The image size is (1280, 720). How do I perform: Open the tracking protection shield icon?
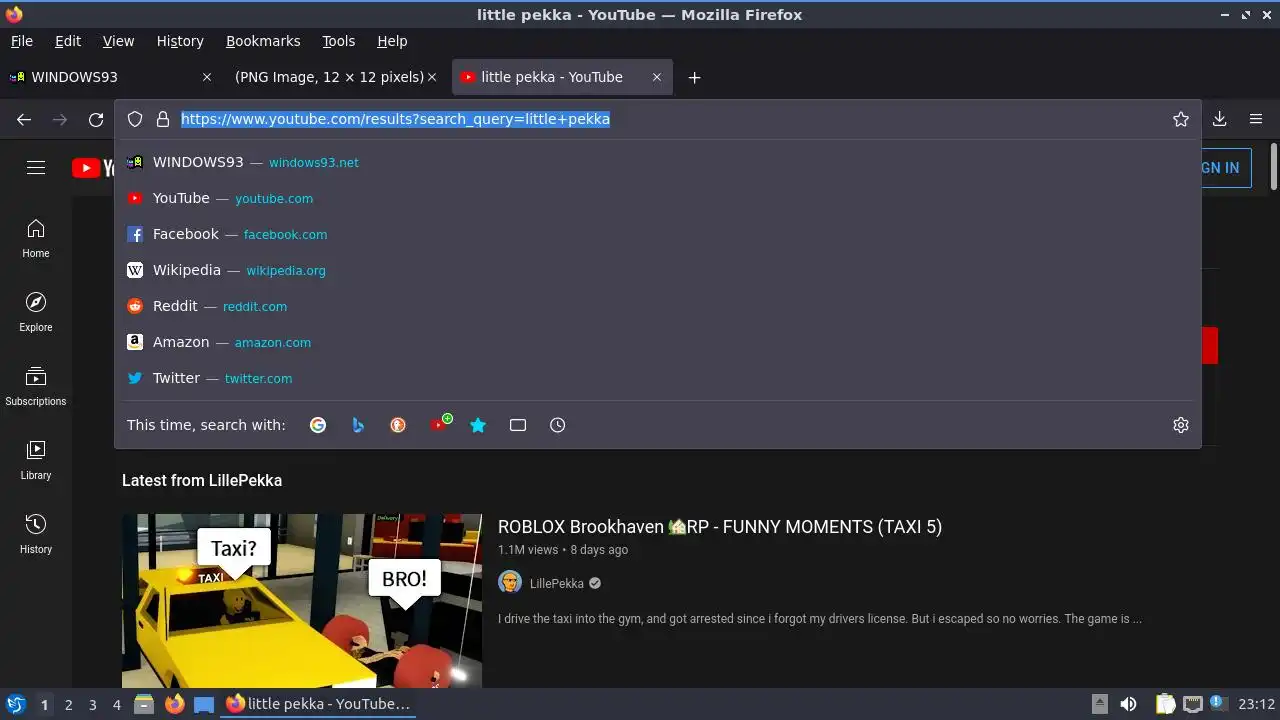[x=135, y=119]
